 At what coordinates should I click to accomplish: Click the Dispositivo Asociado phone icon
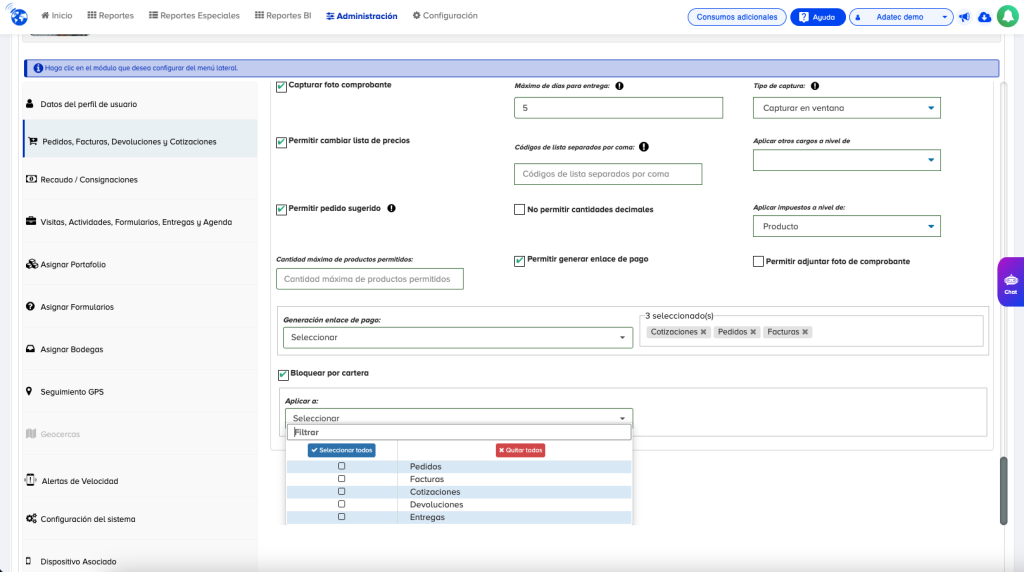click(x=28, y=561)
